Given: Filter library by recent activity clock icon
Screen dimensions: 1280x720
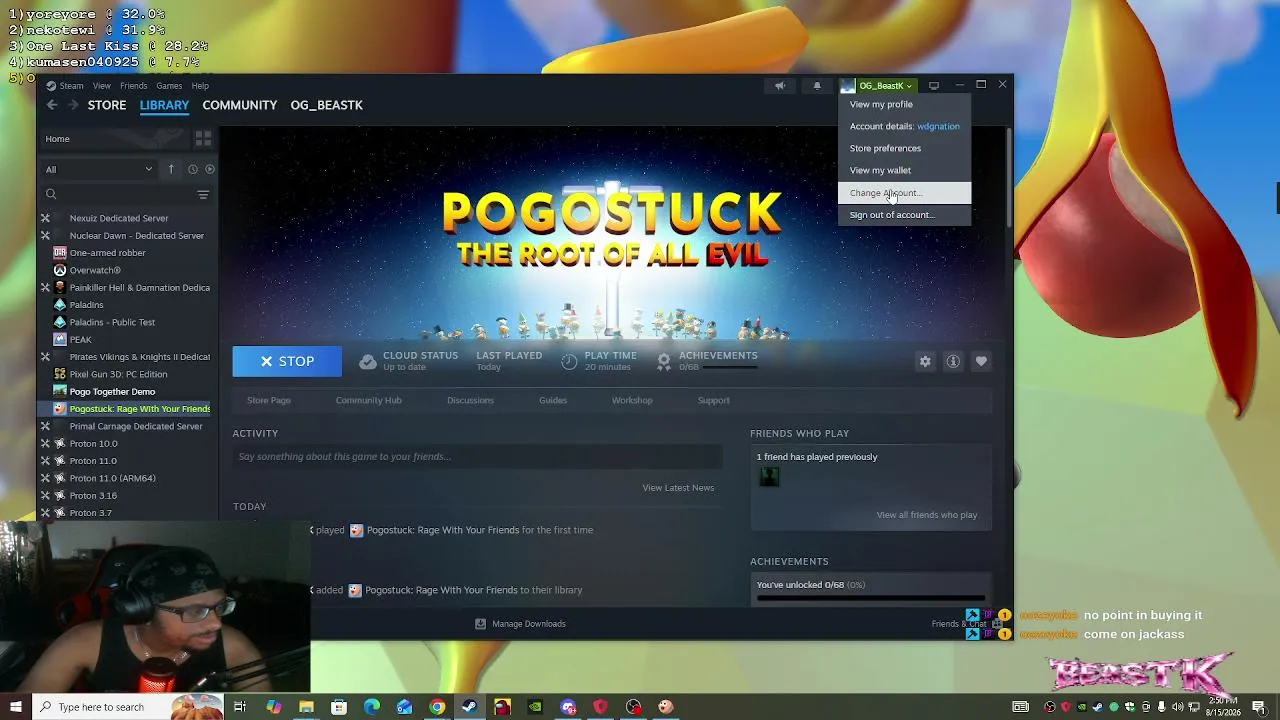Looking at the screenshot, I should tap(193, 169).
